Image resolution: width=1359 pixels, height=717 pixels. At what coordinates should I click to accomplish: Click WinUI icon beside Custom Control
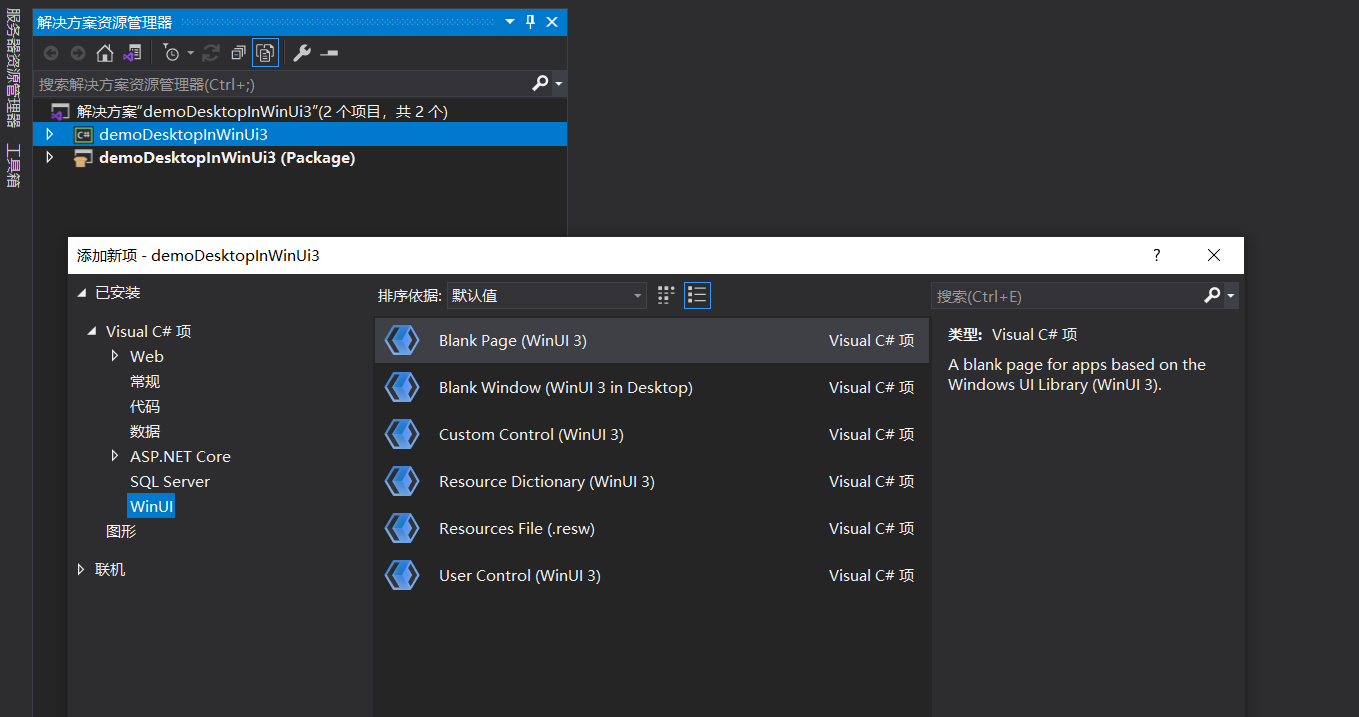coord(402,434)
